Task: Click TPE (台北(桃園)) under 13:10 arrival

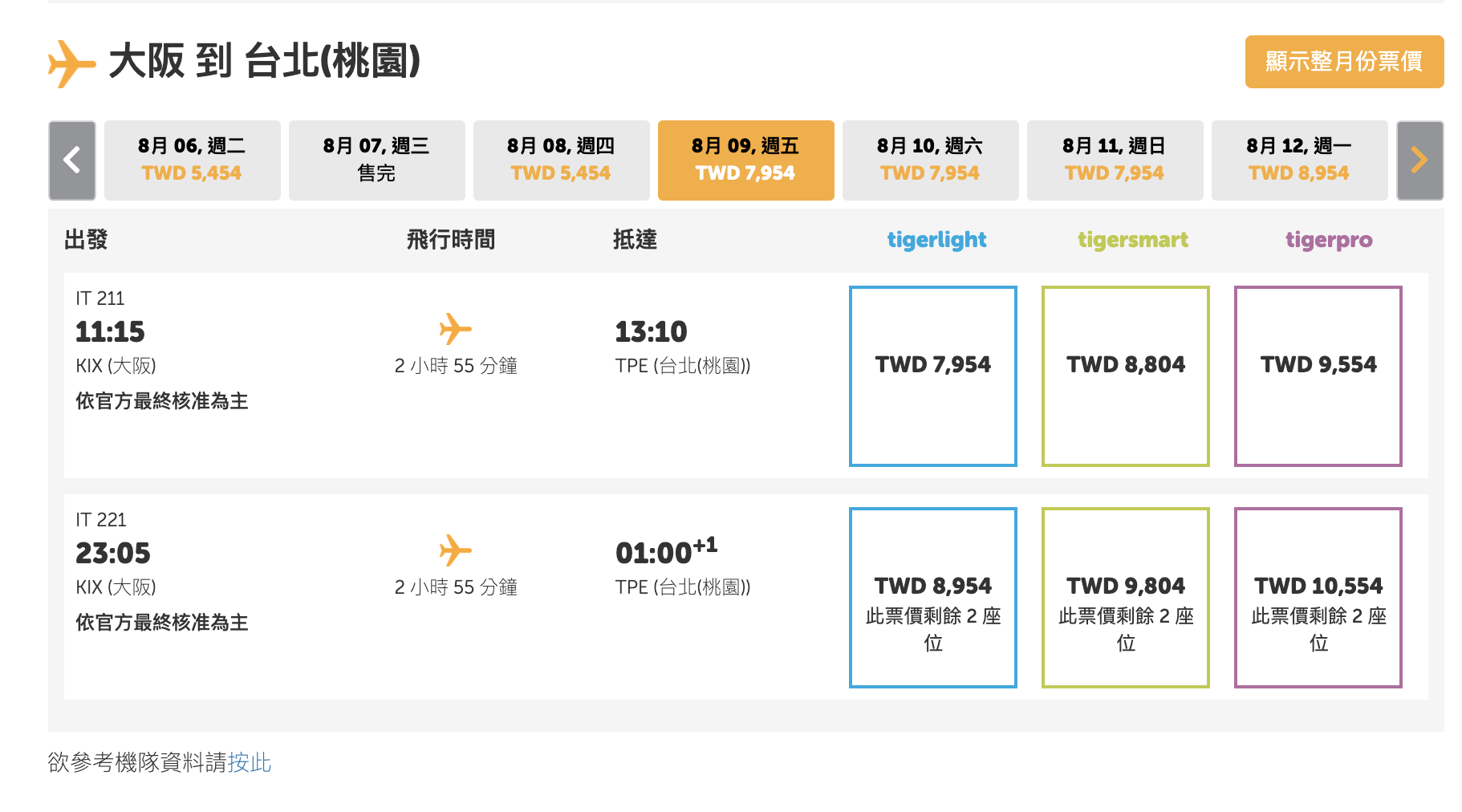Action: pyautogui.click(x=683, y=366)
